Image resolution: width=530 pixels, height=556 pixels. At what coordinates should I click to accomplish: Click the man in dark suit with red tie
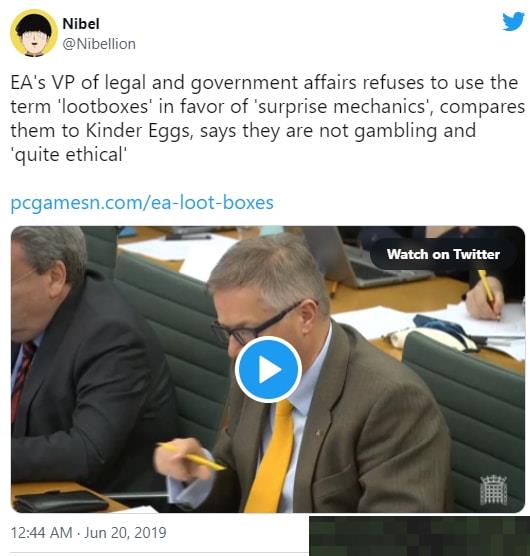click(x=82, y=355)
